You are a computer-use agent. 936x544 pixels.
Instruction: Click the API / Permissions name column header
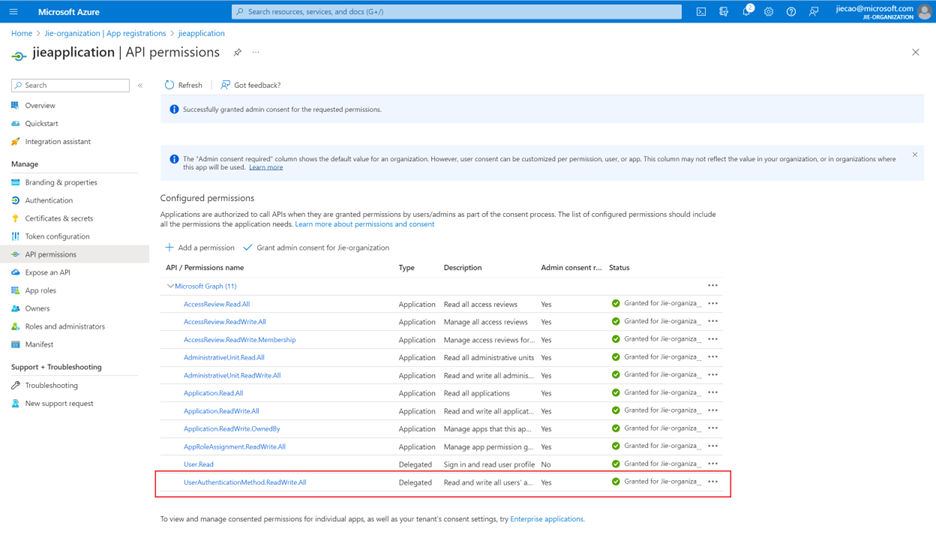[205, 268]
